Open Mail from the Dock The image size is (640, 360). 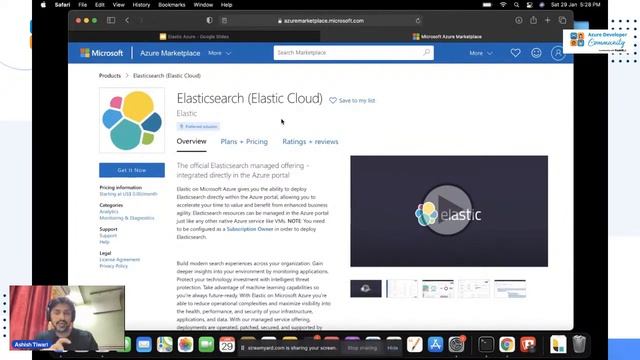point(144,344)
